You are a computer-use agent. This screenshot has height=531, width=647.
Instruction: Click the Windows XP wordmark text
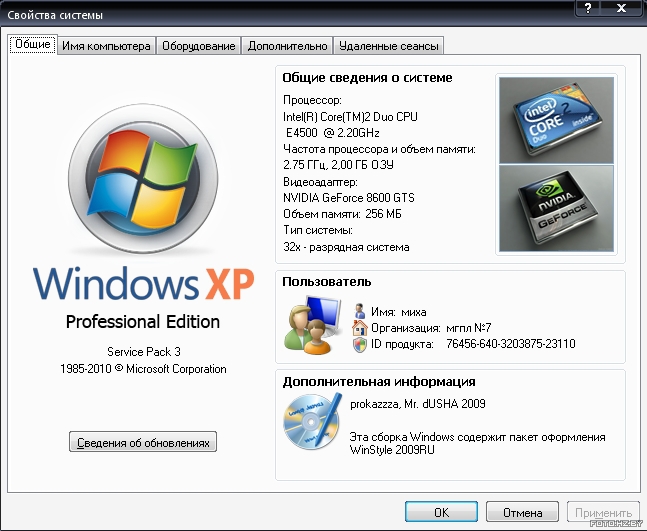tap(143, 283)
